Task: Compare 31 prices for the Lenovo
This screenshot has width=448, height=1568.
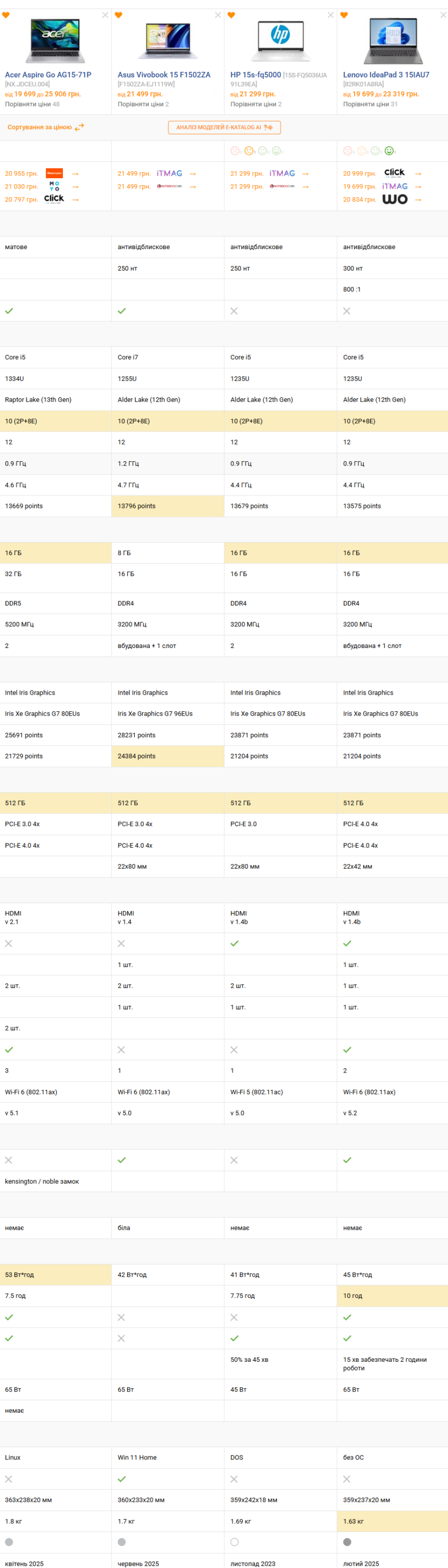Action: click(x=370, y=104)
